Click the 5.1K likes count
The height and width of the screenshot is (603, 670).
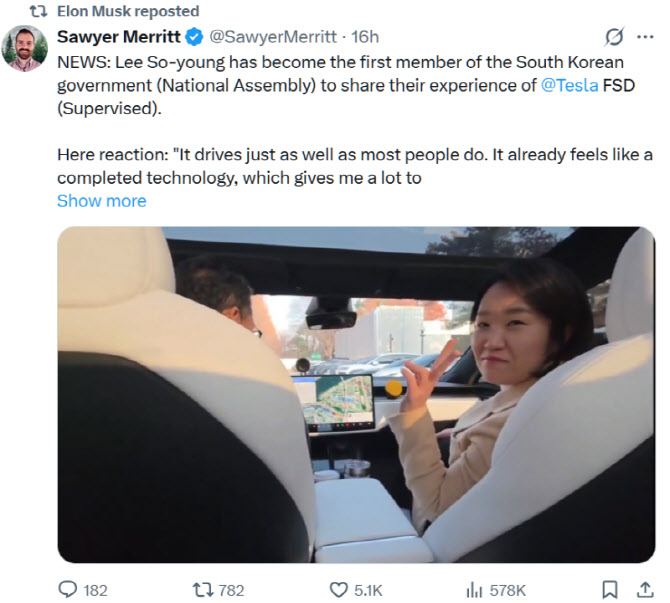point(368,589)
